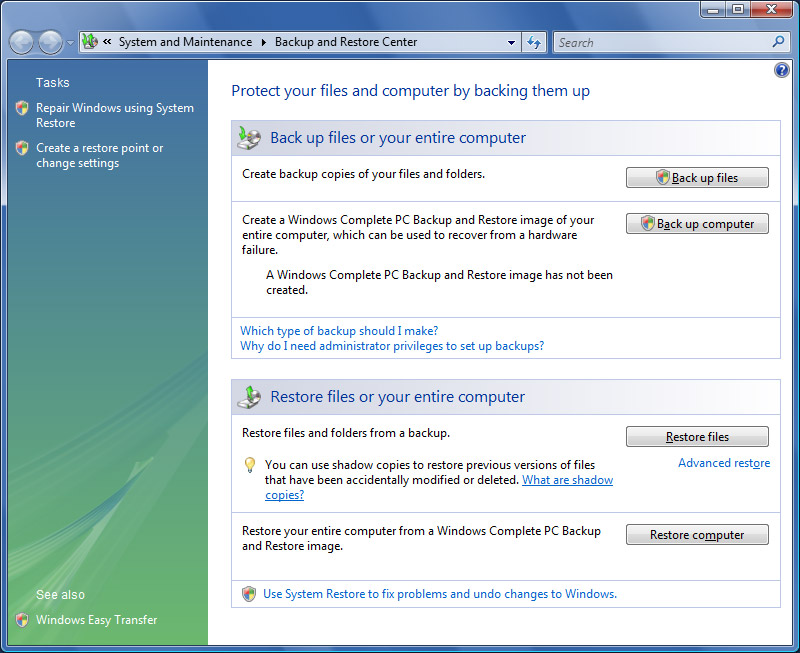Screen dimensions: 800x653
Task: Click the search magnifier icon
Action: pos(779,42)
